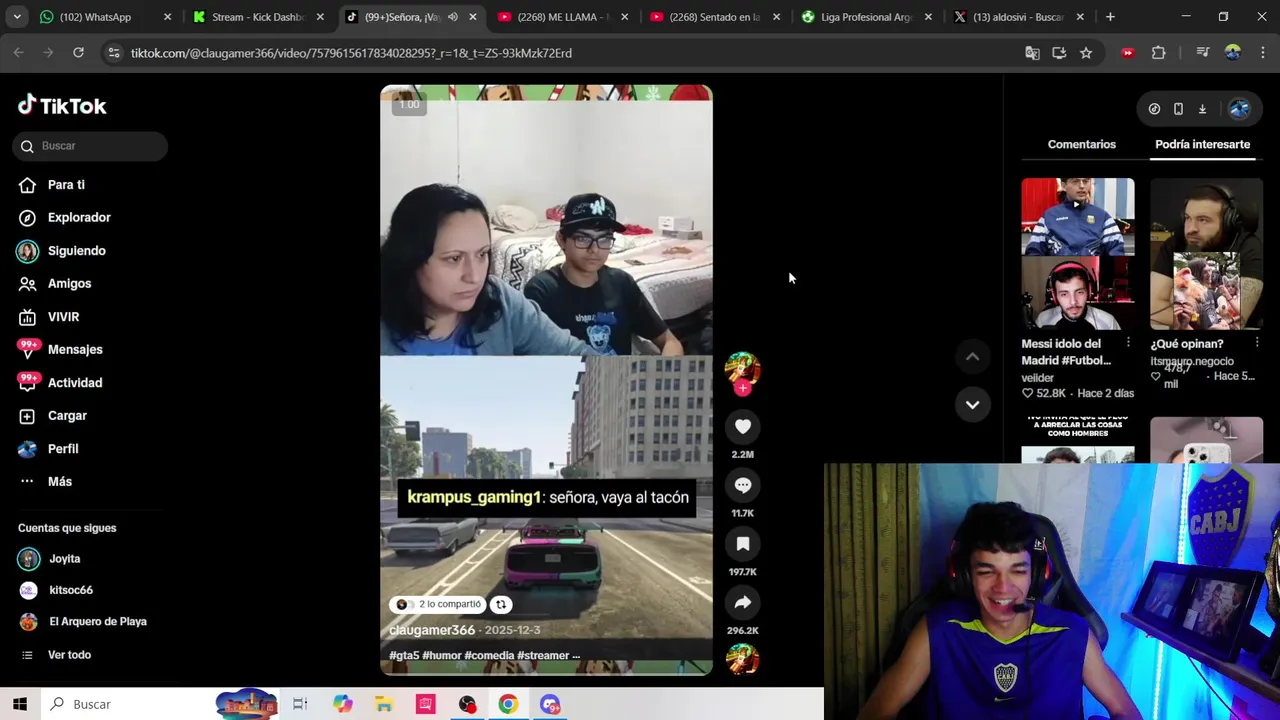Open Chrome media controls icon
1280x720 pixels.
(x=1203, y=53)
